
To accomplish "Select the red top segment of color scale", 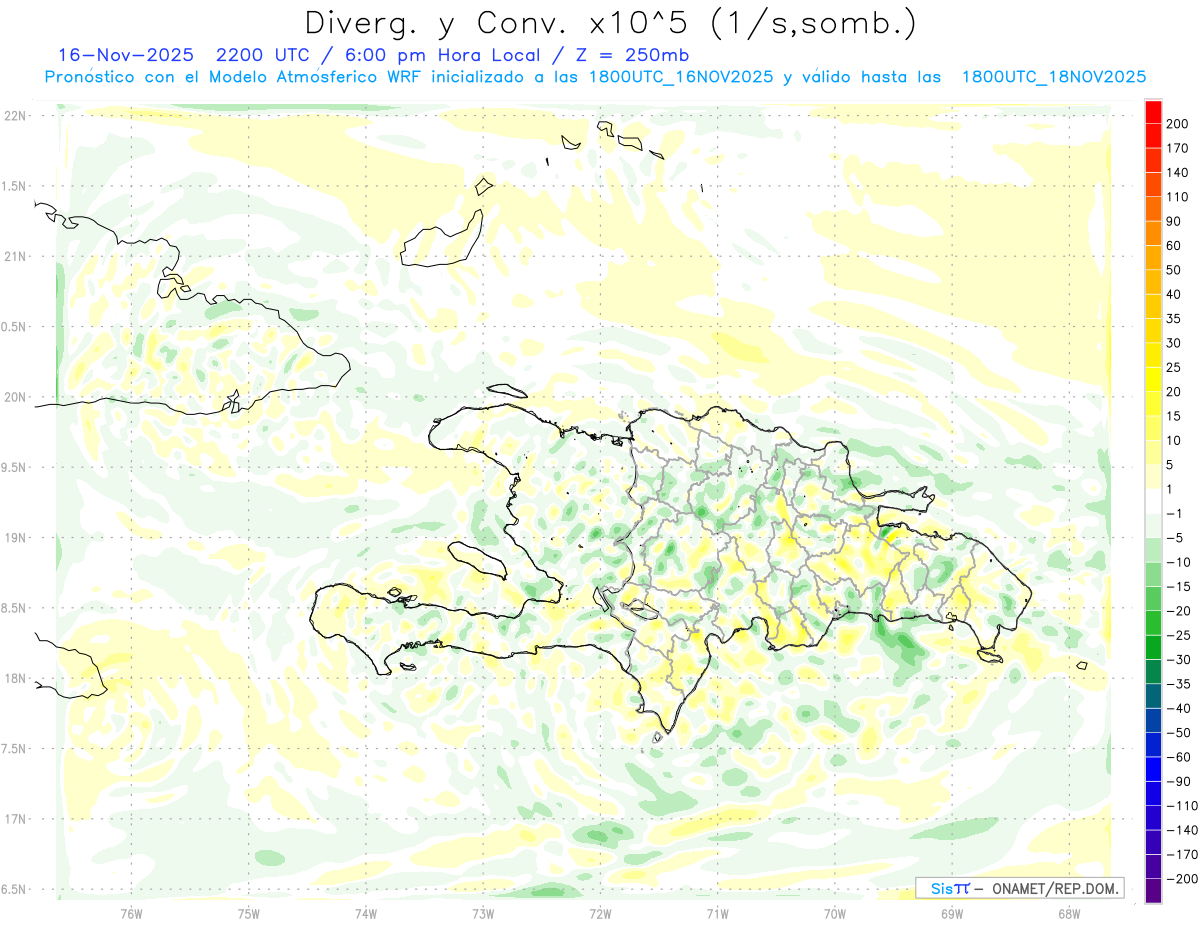I will tap(1154, 110).
